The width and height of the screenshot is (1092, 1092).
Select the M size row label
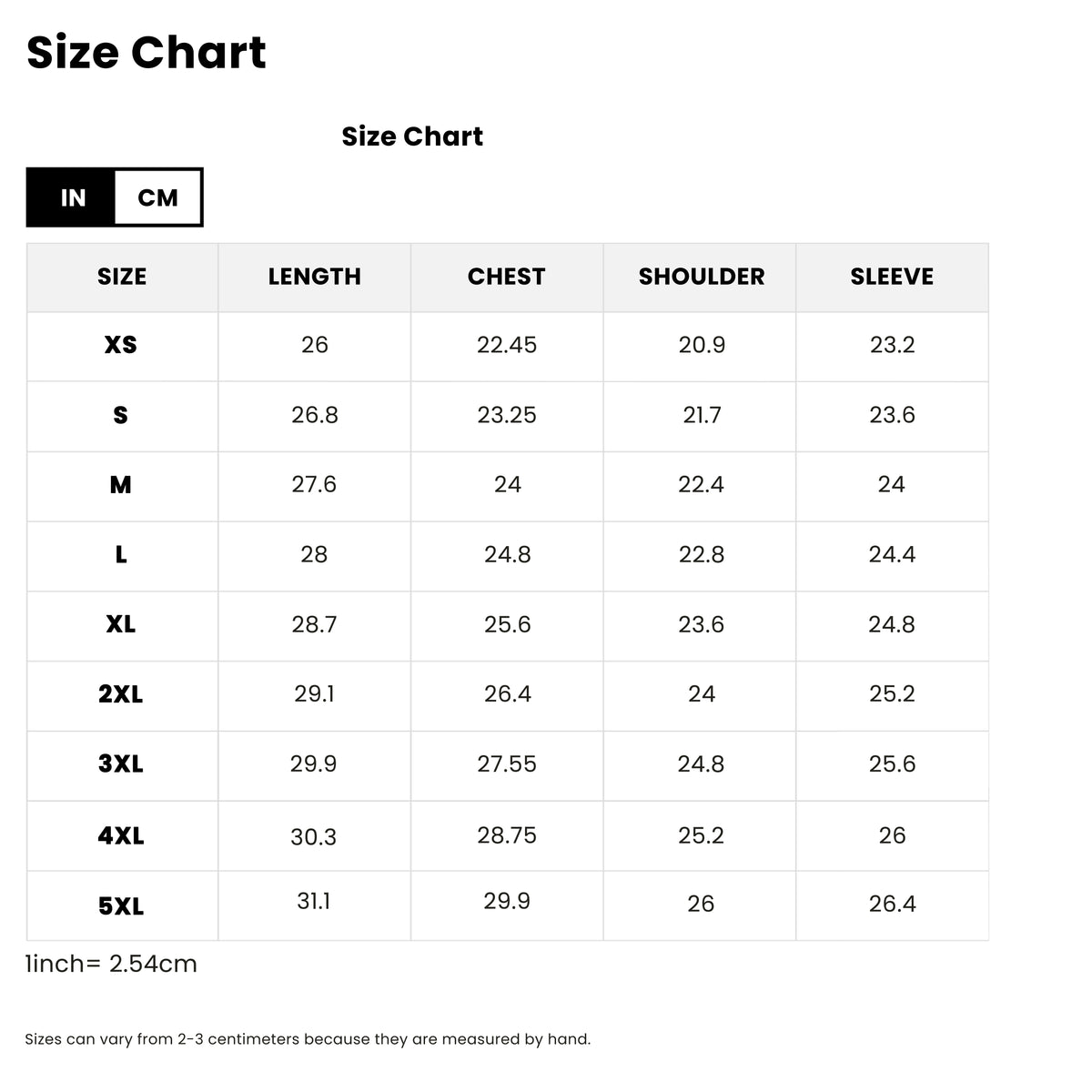(x=121, y=485)
